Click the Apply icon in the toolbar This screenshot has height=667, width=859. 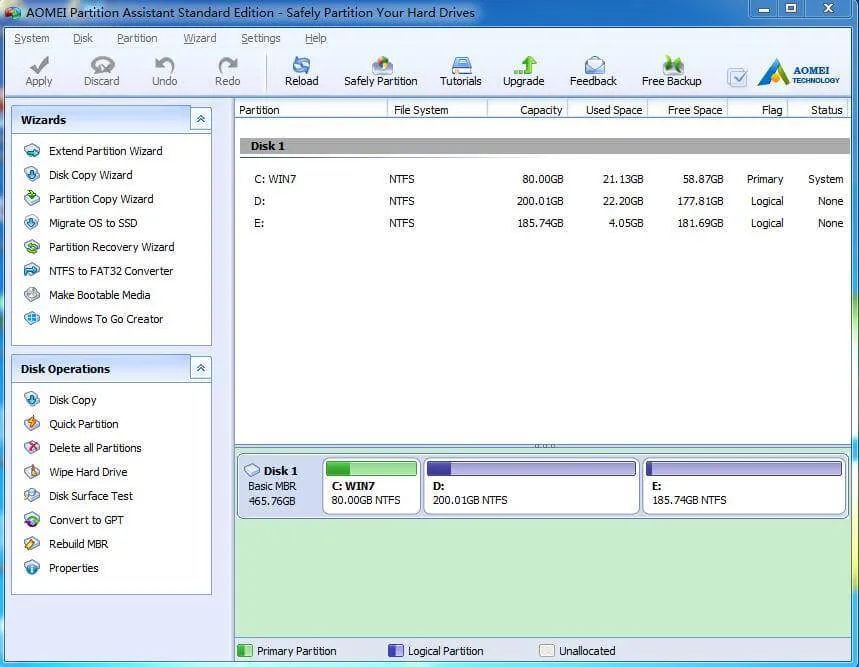pos(38,70)
